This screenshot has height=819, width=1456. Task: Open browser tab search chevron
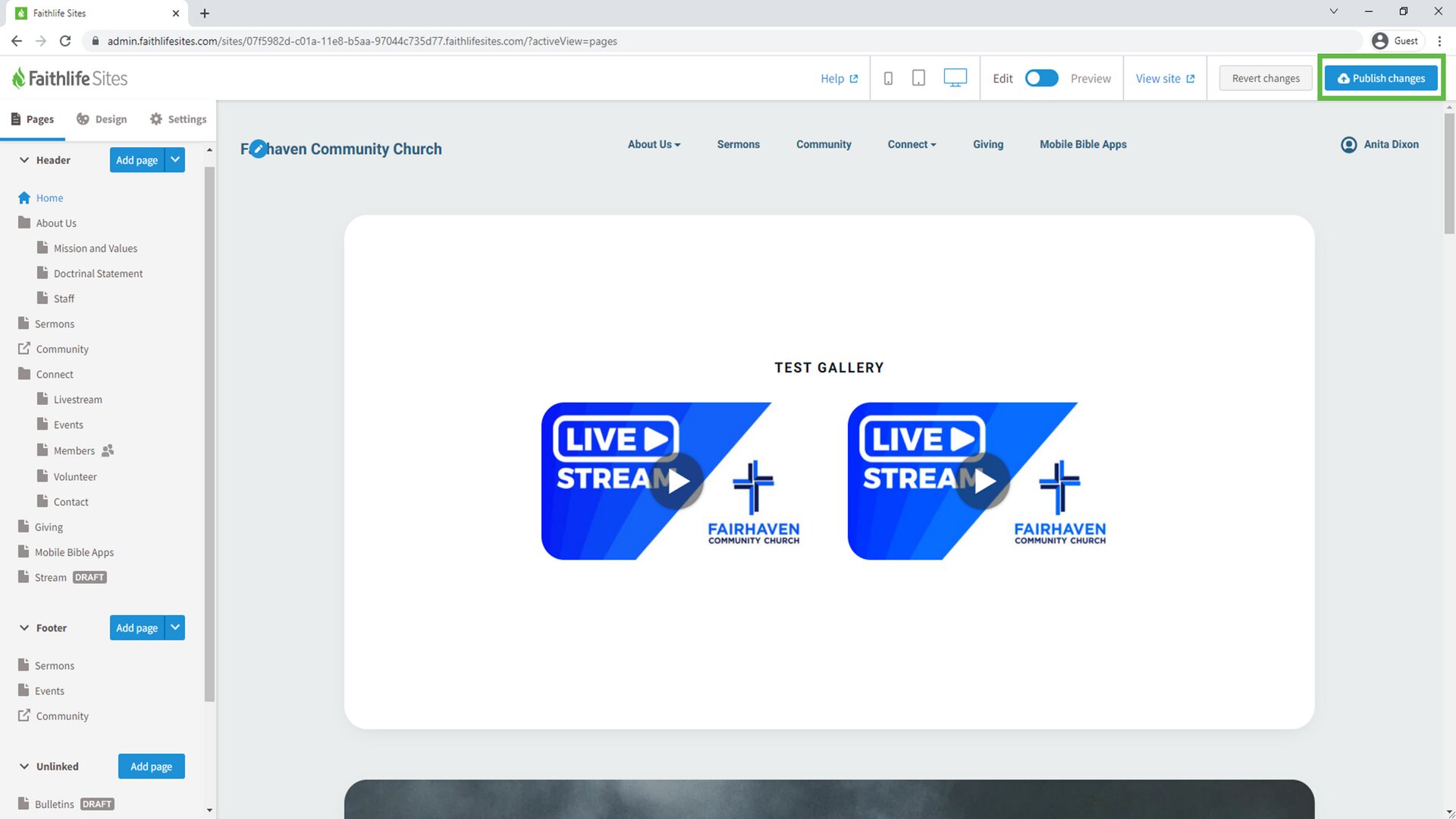pos(1334,11)
